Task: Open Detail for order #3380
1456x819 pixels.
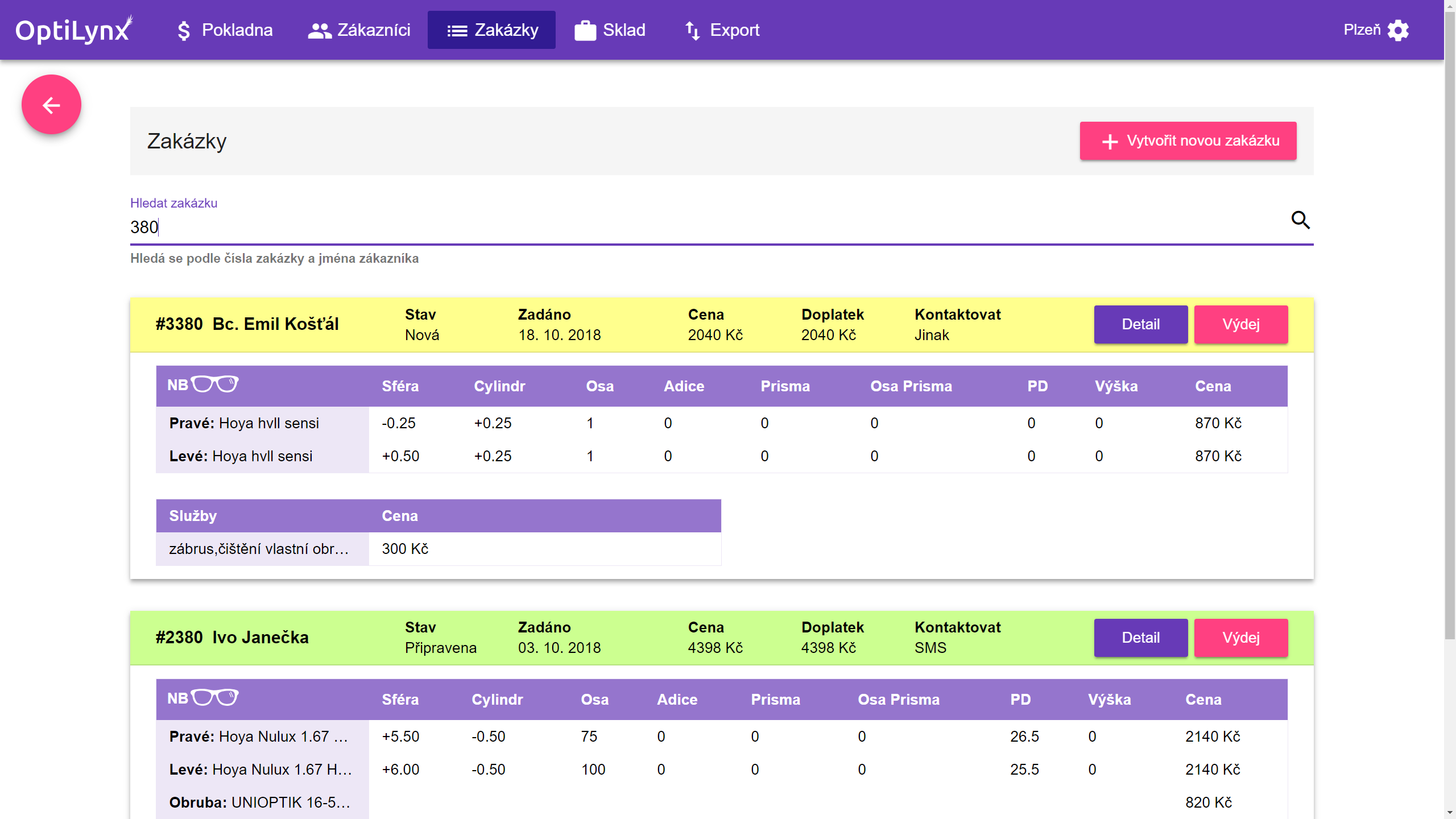Action: [1140, 324]
